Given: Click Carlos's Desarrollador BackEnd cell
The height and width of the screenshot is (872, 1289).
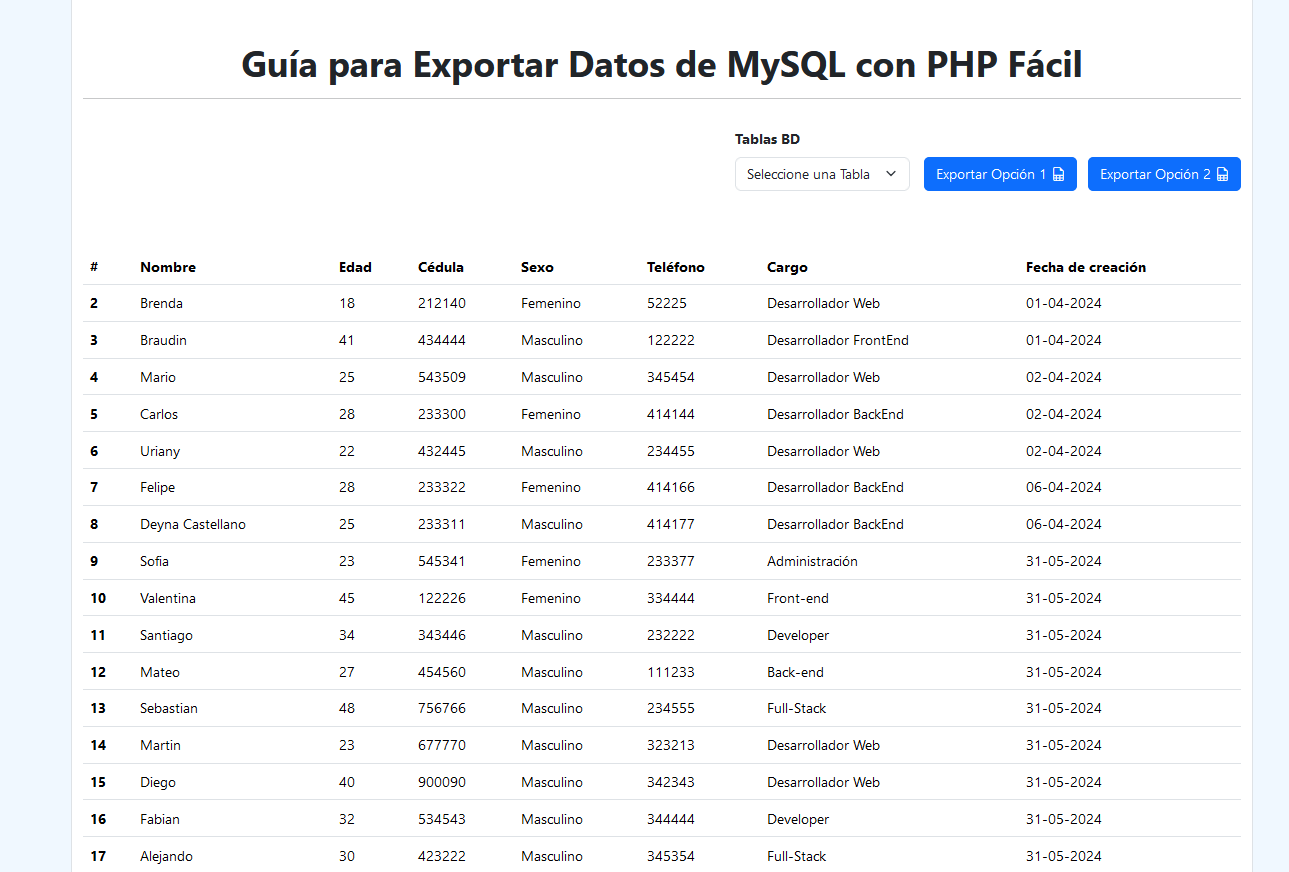Looking at the screenshot, I should click(x=835, y=414).
